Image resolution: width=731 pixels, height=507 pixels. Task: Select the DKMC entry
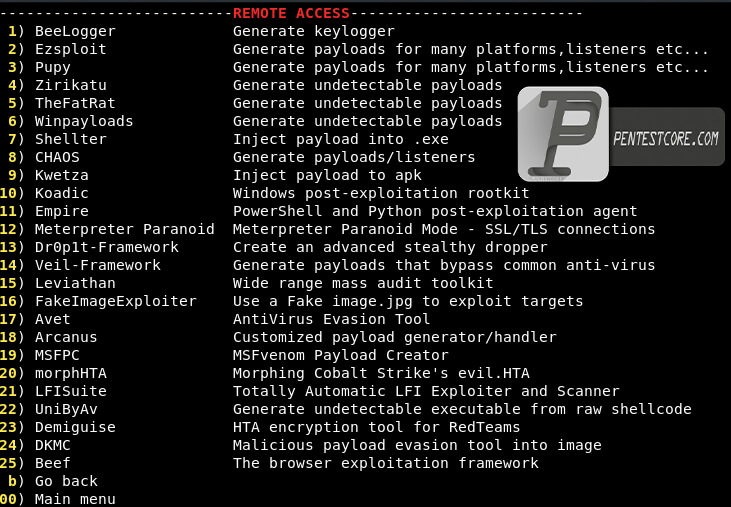click(53, 445)
